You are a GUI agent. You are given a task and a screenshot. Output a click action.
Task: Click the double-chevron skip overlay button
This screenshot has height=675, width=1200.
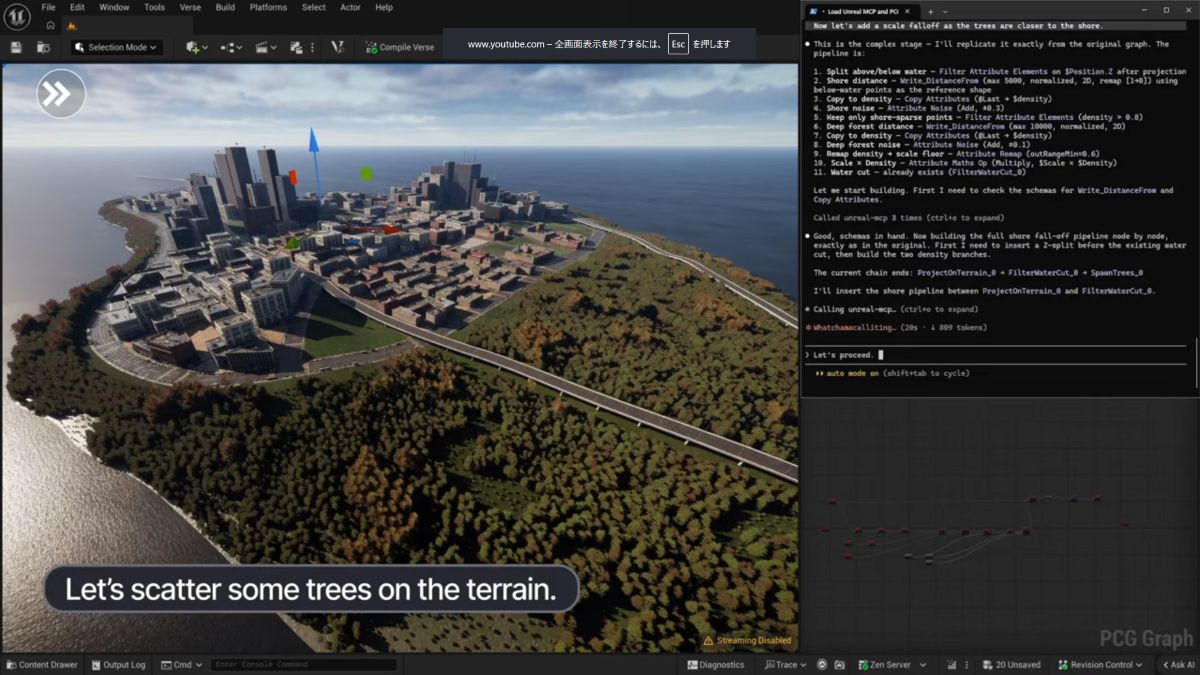61,94
